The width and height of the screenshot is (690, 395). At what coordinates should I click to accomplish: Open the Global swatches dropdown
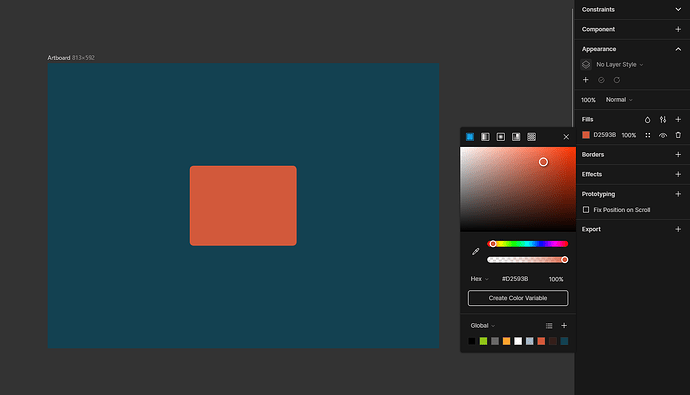click(x=483, y=326)
